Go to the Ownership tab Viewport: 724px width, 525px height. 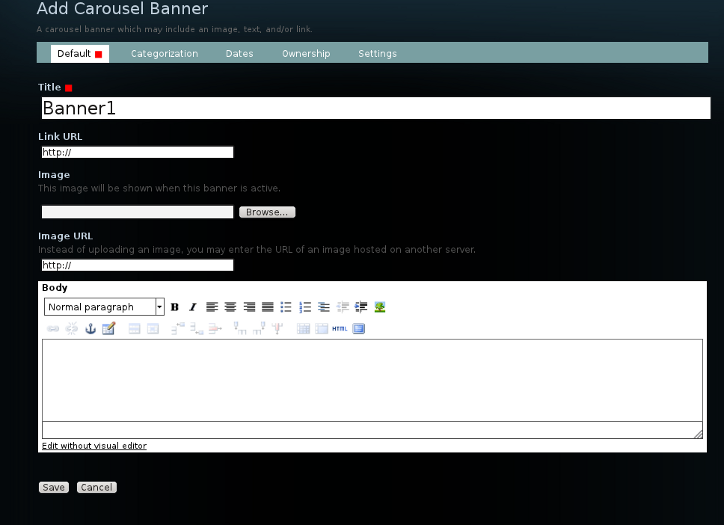pyautogui.click(x=306, y=54)
